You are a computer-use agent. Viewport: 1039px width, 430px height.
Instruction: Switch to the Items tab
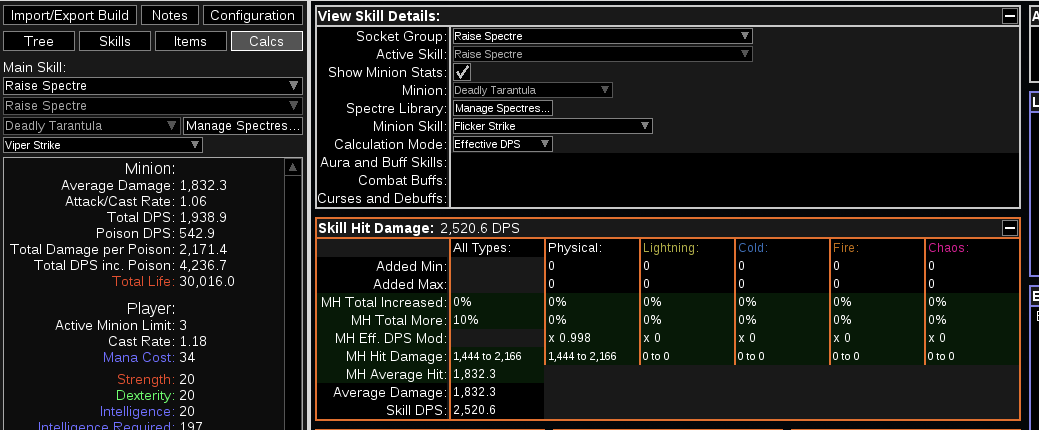(x=190, y=41)
